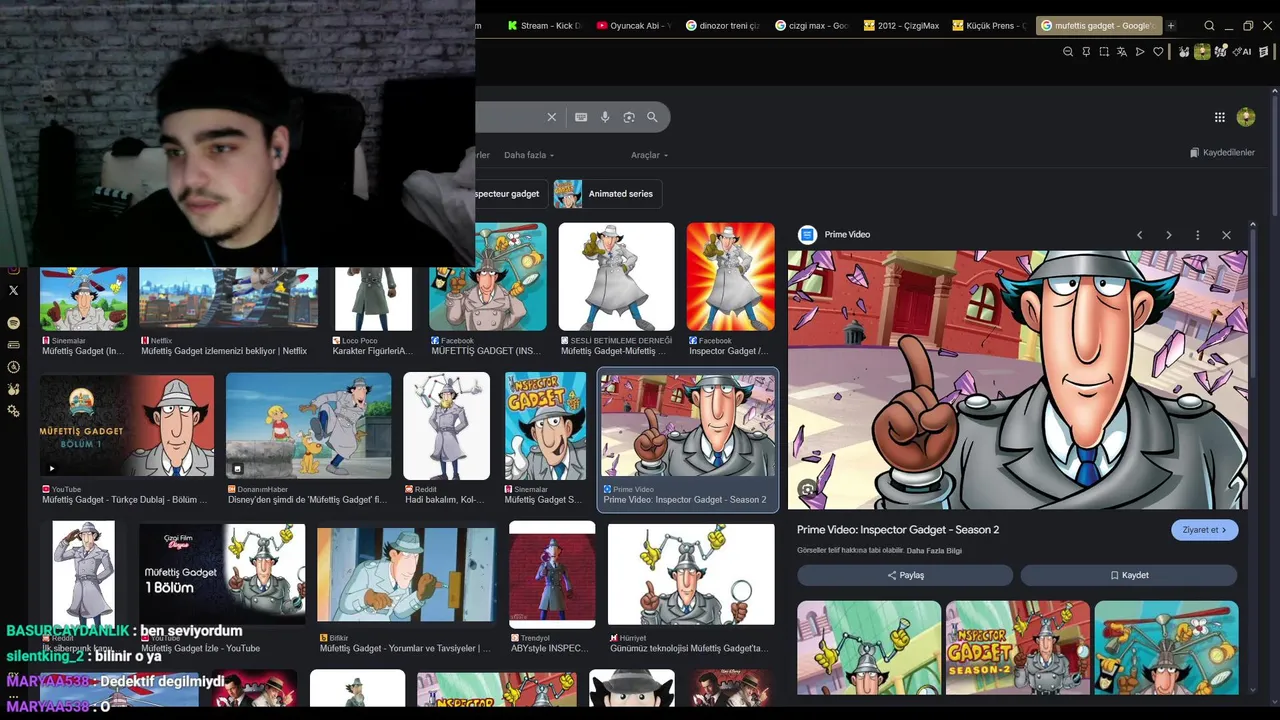
Task: Start voice search with microphone icon
Action: tap(605, 117)
